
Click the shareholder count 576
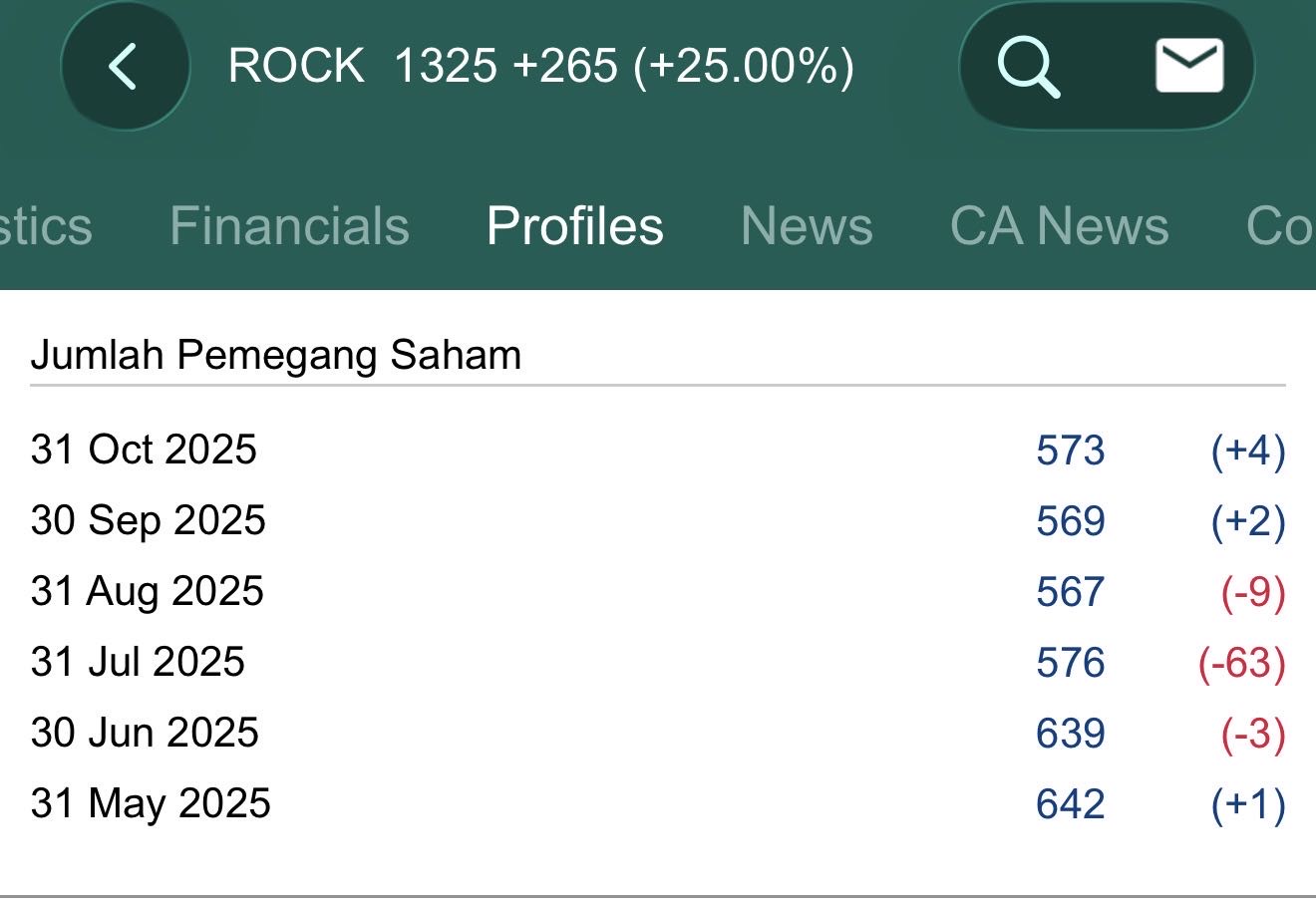[1070, 663]
